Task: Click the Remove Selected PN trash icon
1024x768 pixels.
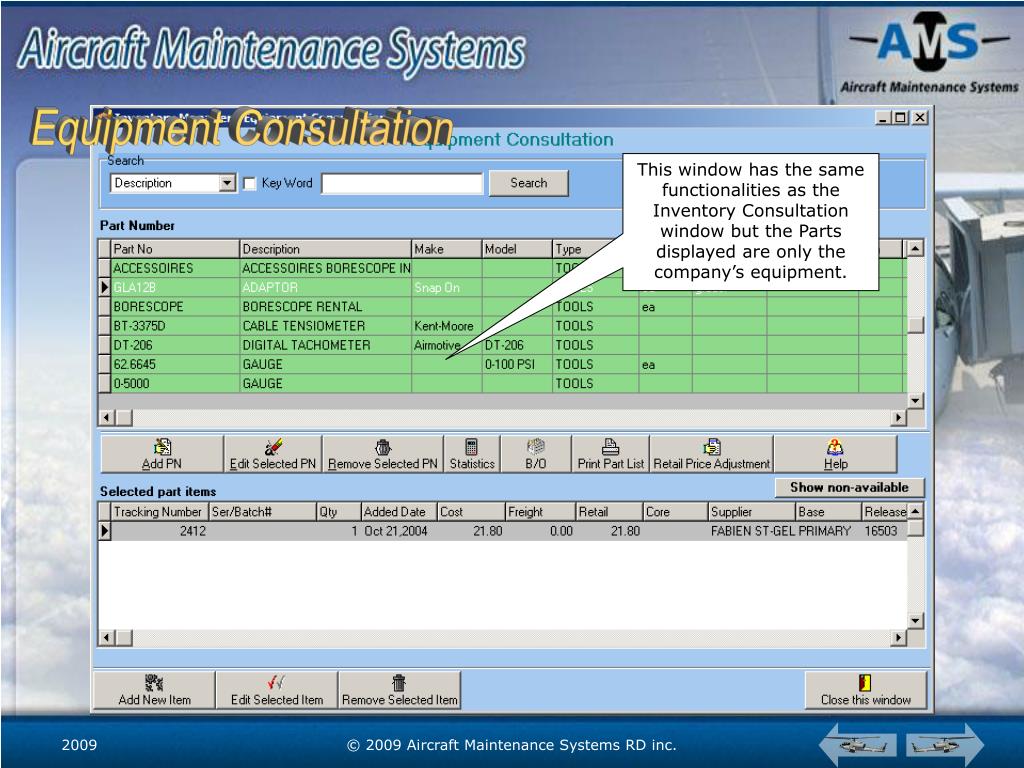Action: pyautogui.click(x=383, y=447)
